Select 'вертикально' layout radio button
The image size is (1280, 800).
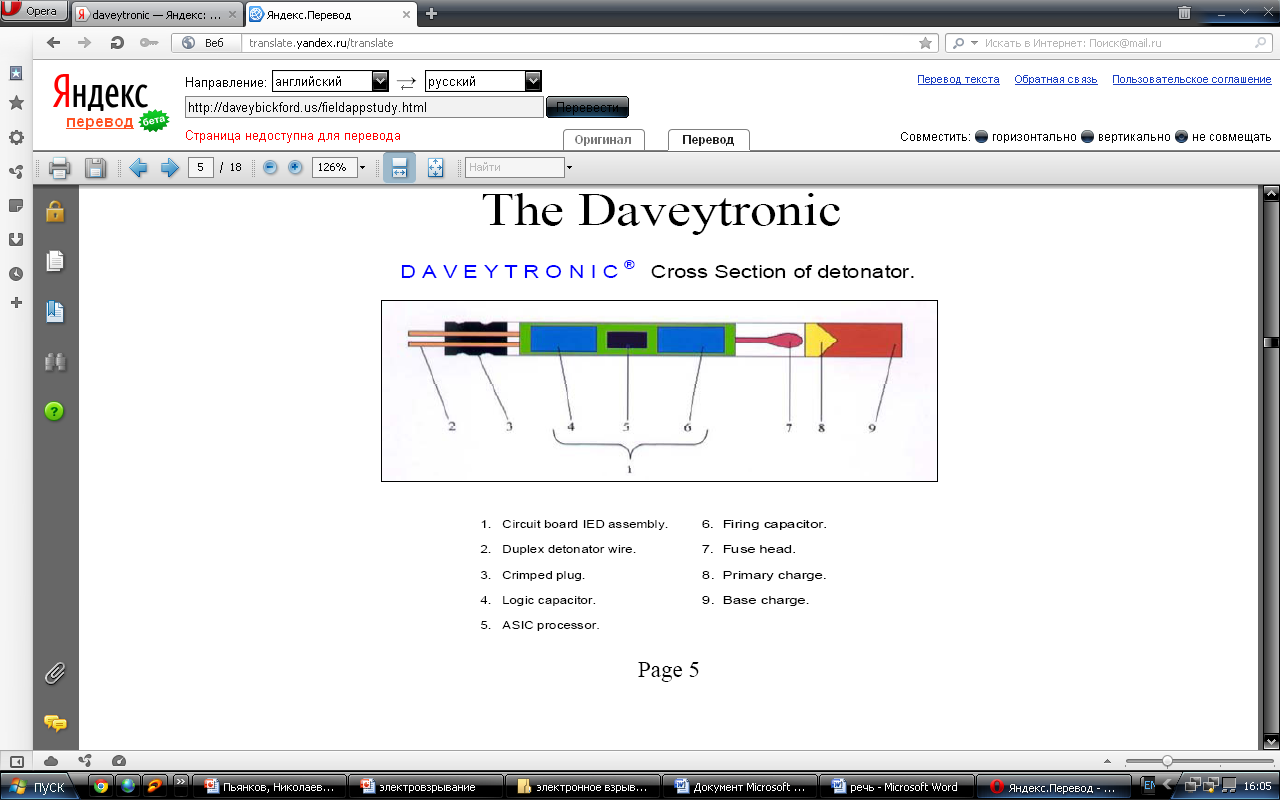click(1087, 137)
